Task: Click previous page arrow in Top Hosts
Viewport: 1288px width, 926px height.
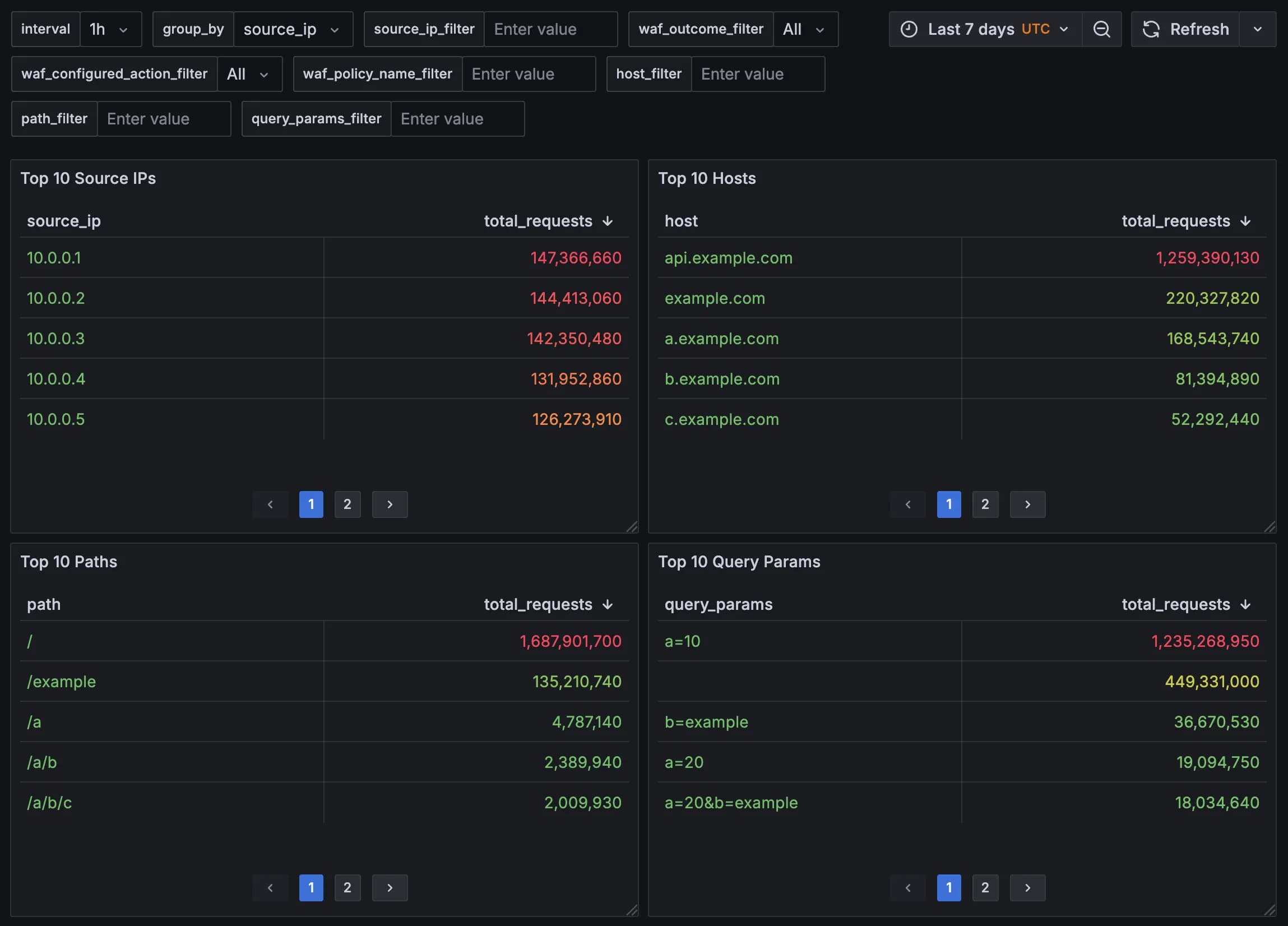Action: pyautogui.click(x=908, y=504)
